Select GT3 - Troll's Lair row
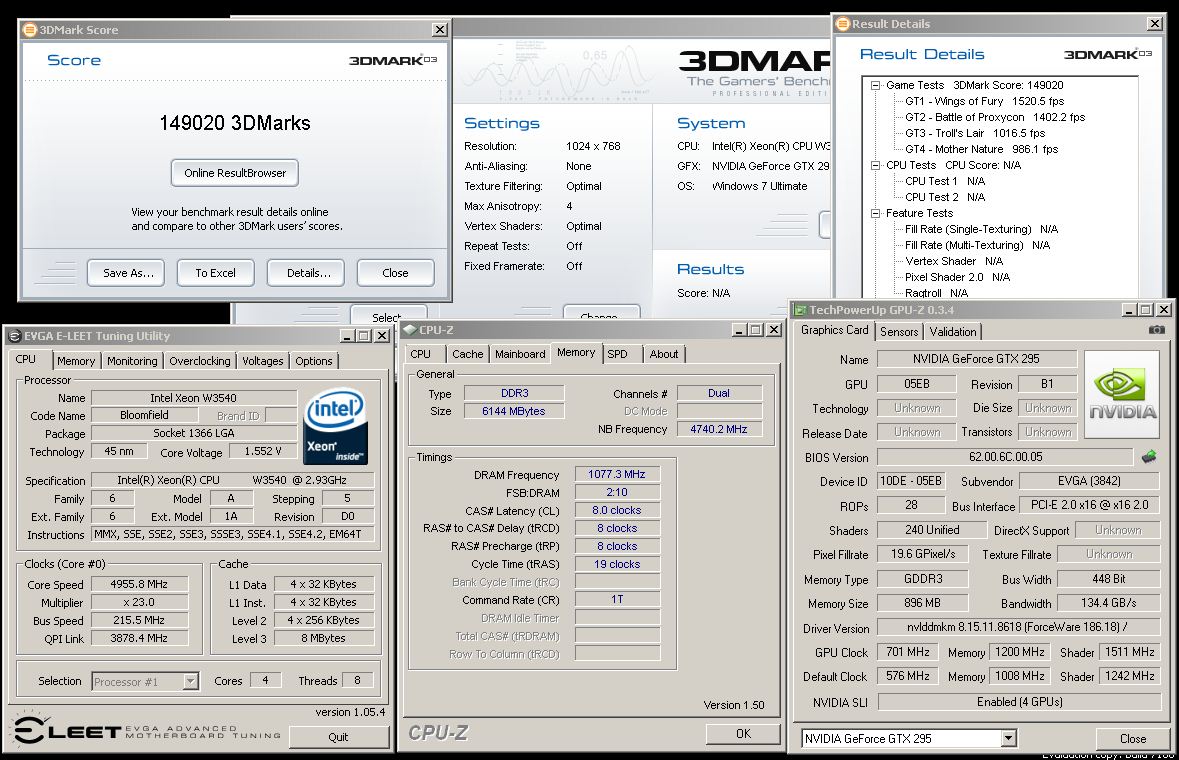This screenshot has width=1179, height=760. (x=975, y=133)
